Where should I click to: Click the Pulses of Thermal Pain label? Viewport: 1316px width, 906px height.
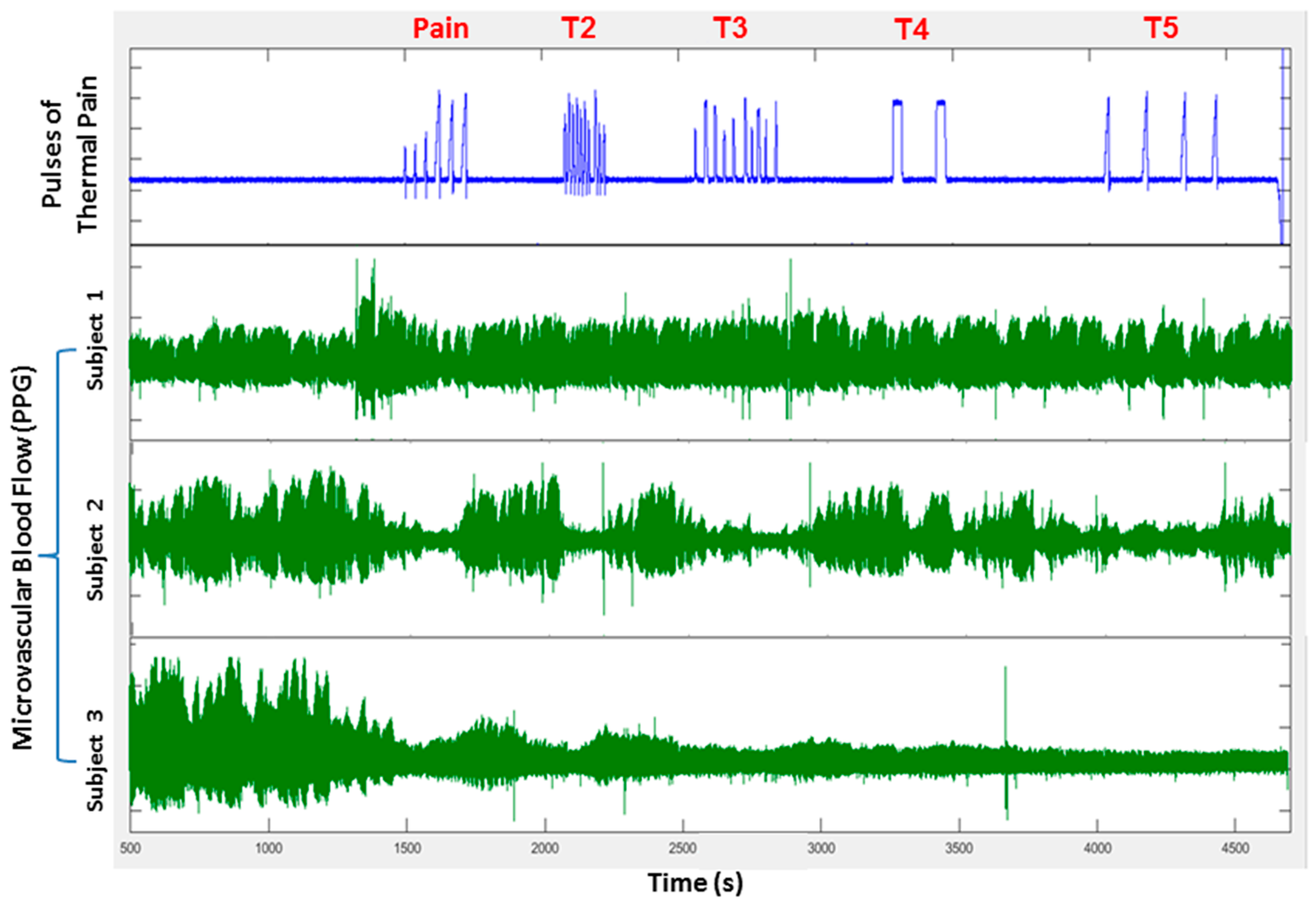click(70, 155)
